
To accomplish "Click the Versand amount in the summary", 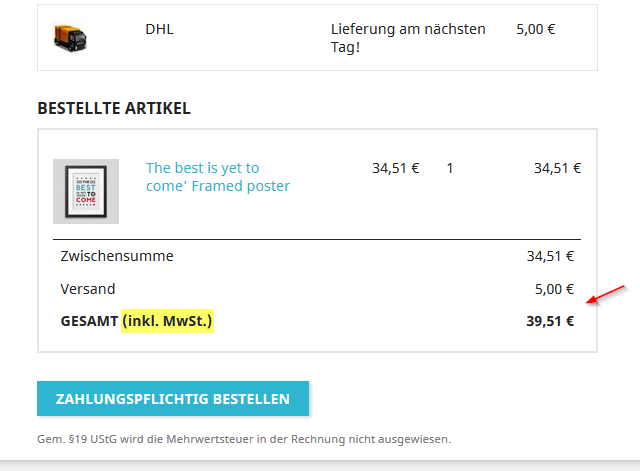I will (x=555, y=289).
